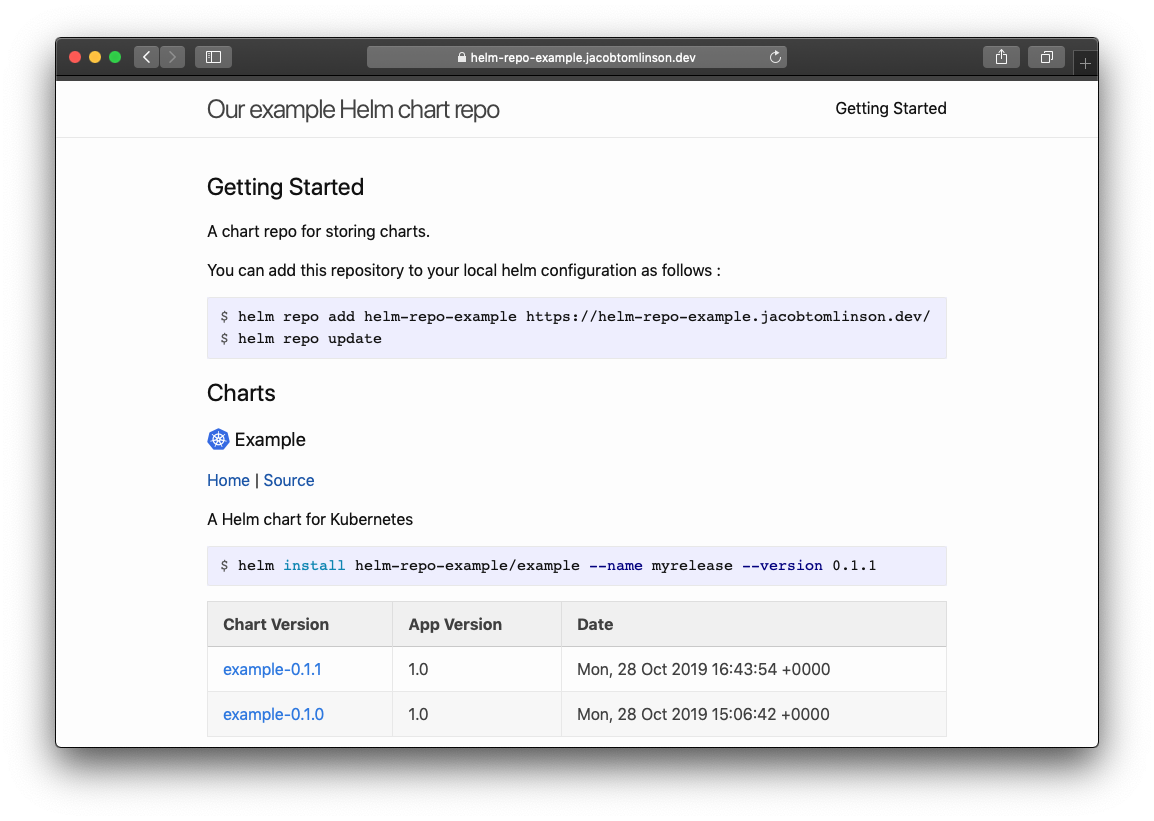Click the green zoom window control
This screenshot has height=821, width=1154.
115,57
